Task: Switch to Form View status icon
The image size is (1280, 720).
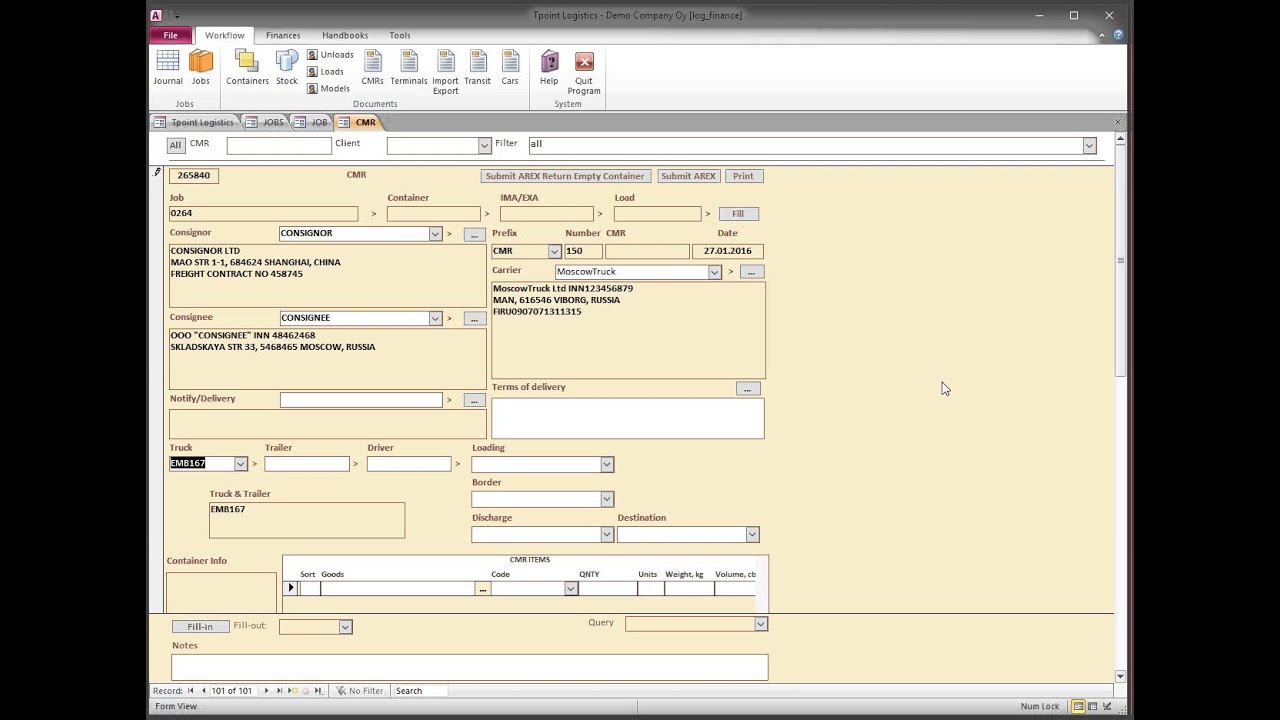Action: [x=1078, y=706]
